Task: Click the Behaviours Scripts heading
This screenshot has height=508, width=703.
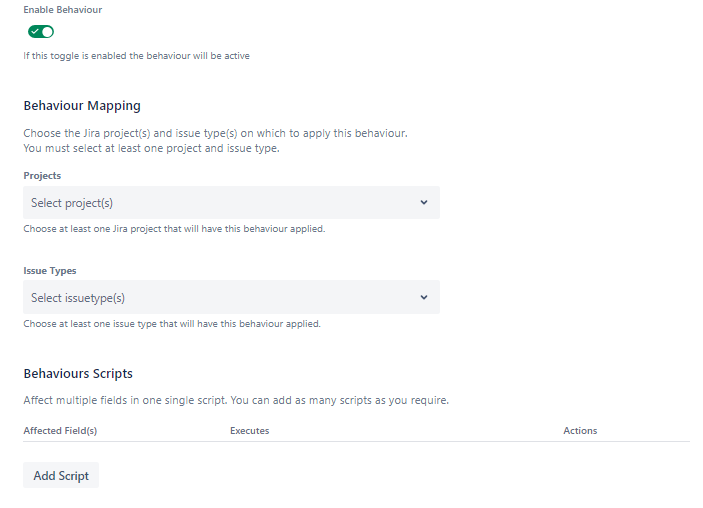Action: (x=78, y=374)
